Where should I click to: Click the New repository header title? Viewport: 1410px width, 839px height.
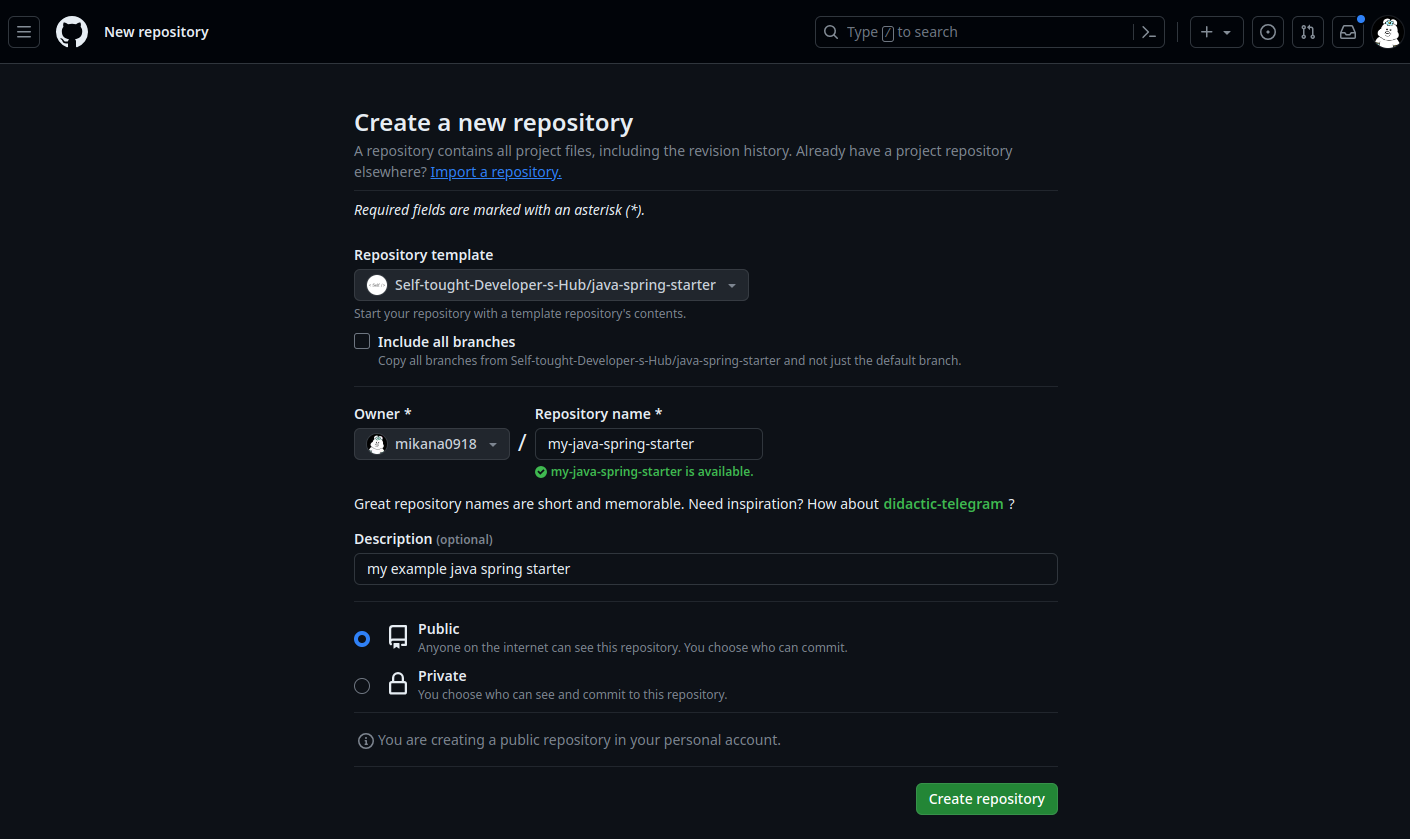point(156,32)
